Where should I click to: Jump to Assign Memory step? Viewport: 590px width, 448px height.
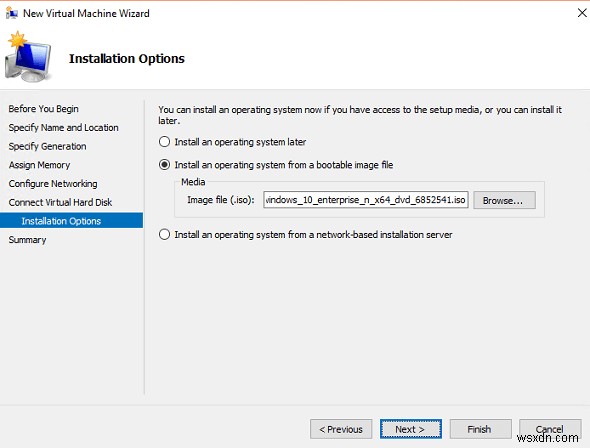[x=39, y=165]
